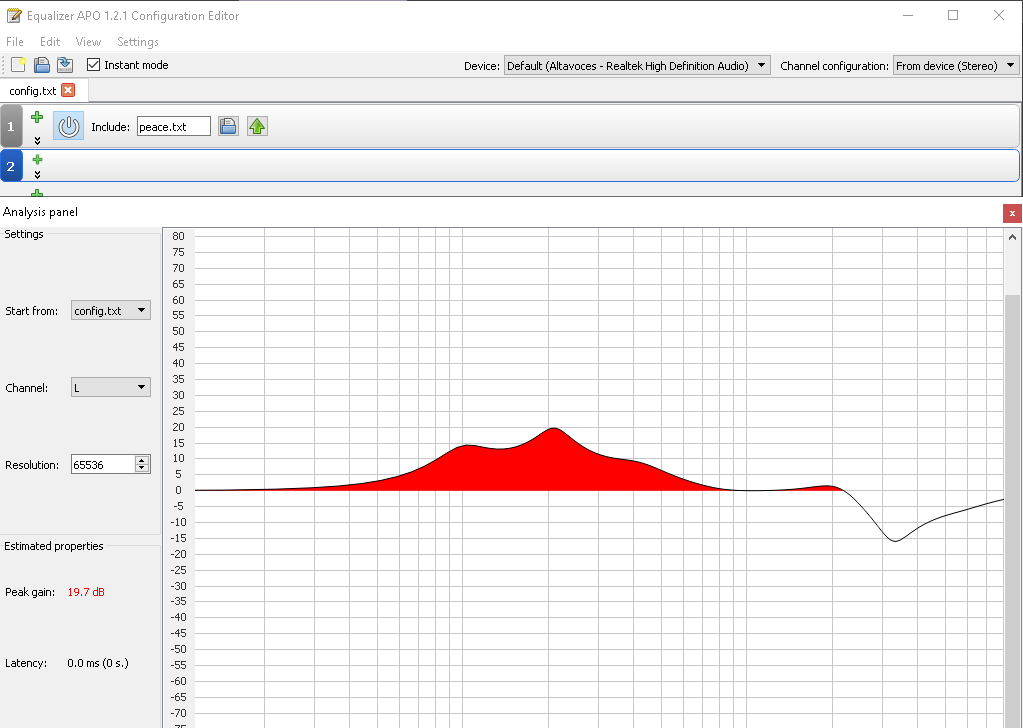This screenshot has width=1023, height=728.
Task: Open the Settings menu
Action: pyautogui.click(x=138, y=42)
